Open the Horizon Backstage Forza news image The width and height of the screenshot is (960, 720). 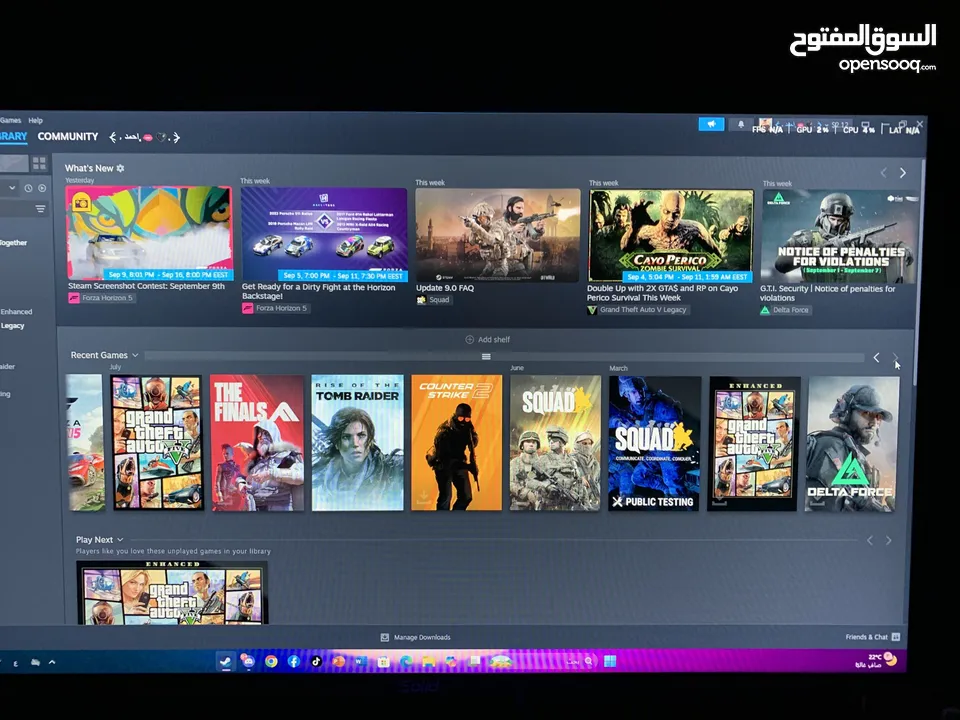pyautogui.click(x=324, y=234)
